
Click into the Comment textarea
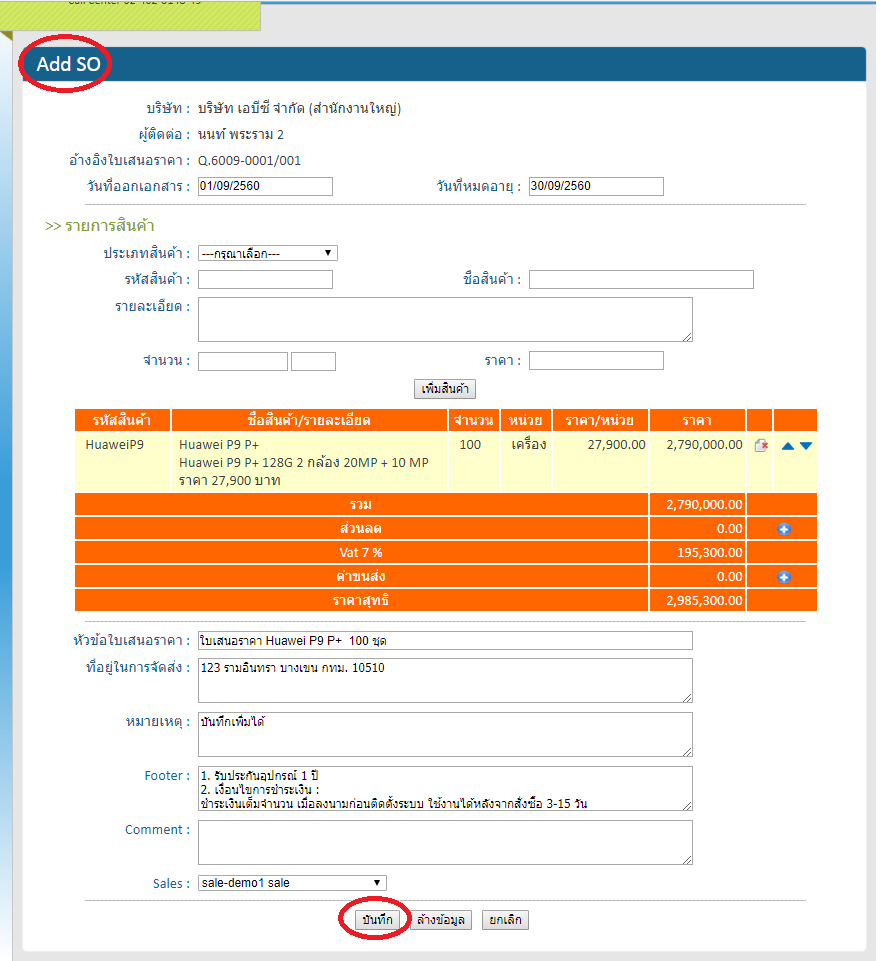[x=445, y=842]
